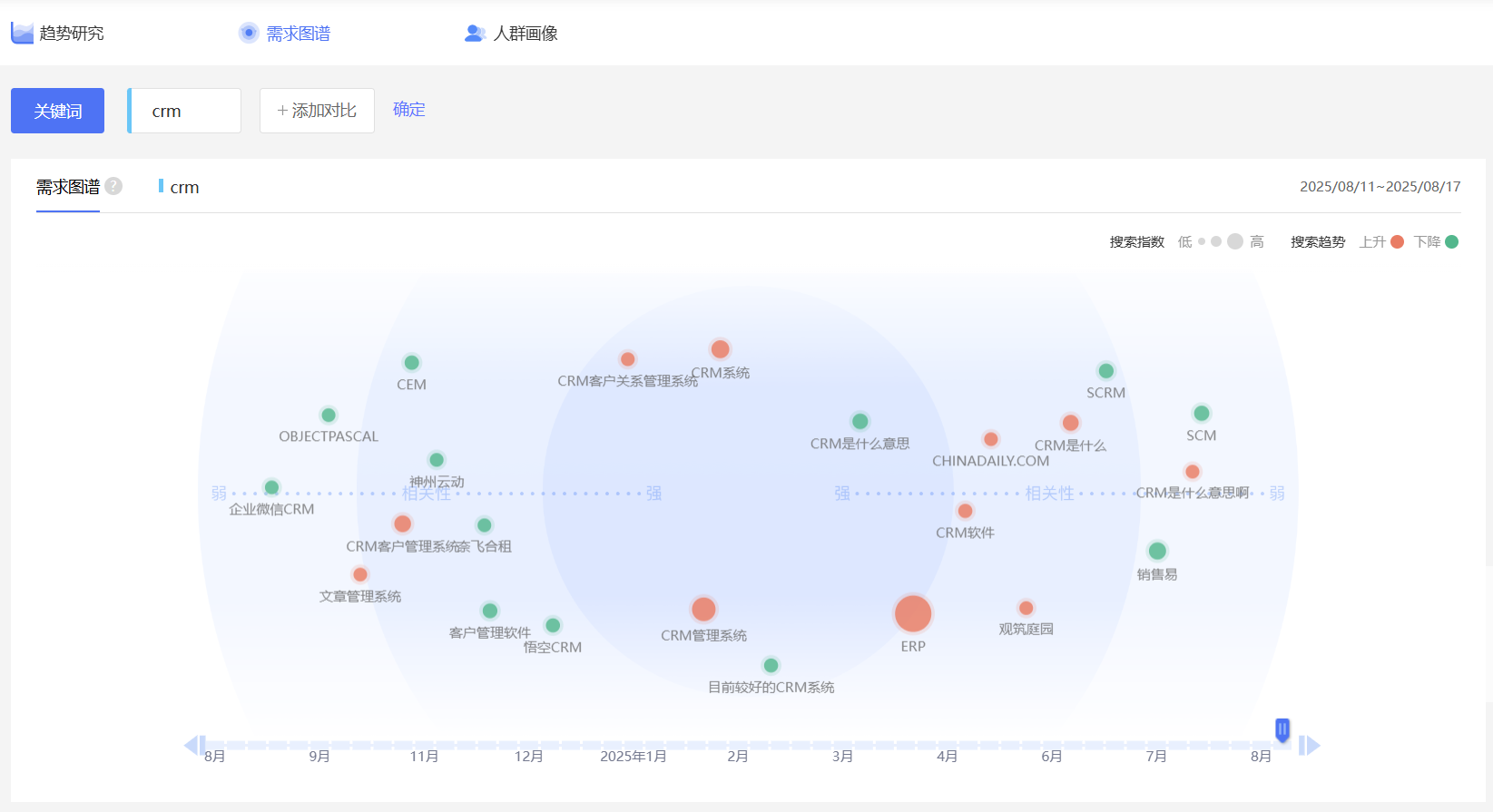Jump timeline to 6月
The image size is (1493, 812).
click(1052, 756)
